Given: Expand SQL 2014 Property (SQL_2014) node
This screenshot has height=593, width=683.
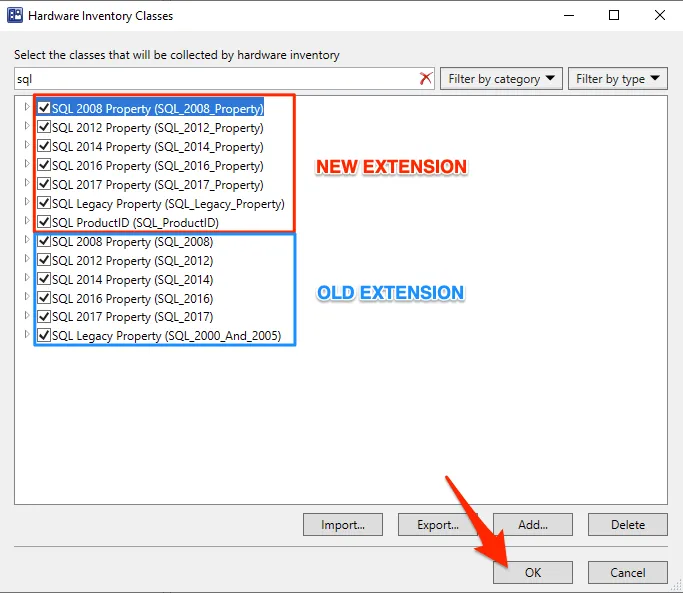Looking at the screenshot, I should pyautogui.click(x=27, y=278).
